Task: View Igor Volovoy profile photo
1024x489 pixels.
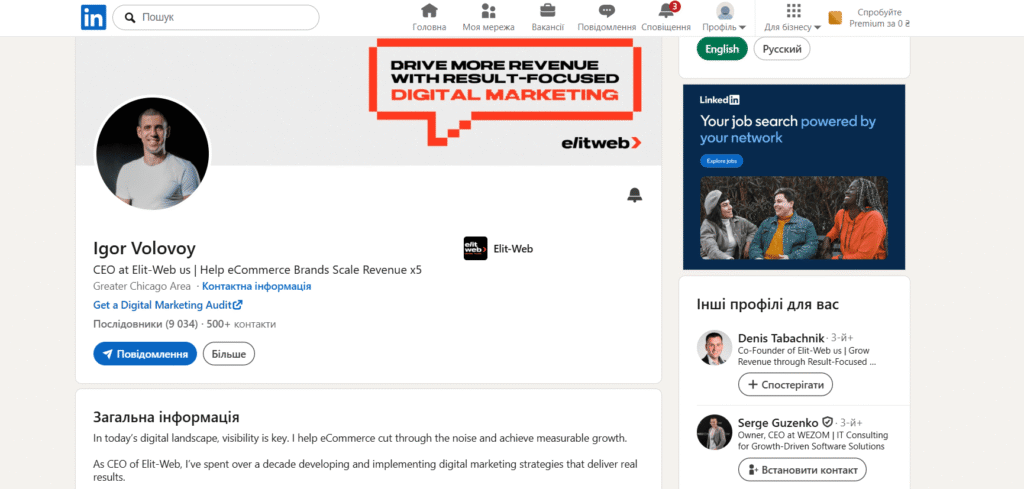Action: 153,154
